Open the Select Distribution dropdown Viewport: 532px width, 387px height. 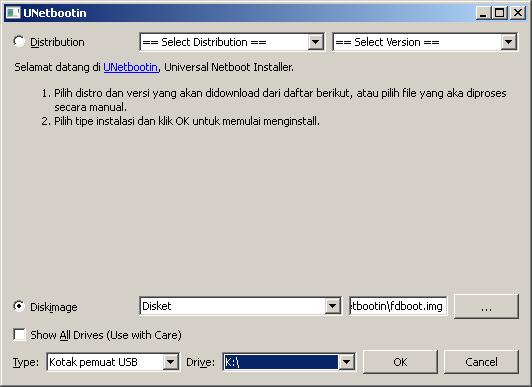pos(232,42)
